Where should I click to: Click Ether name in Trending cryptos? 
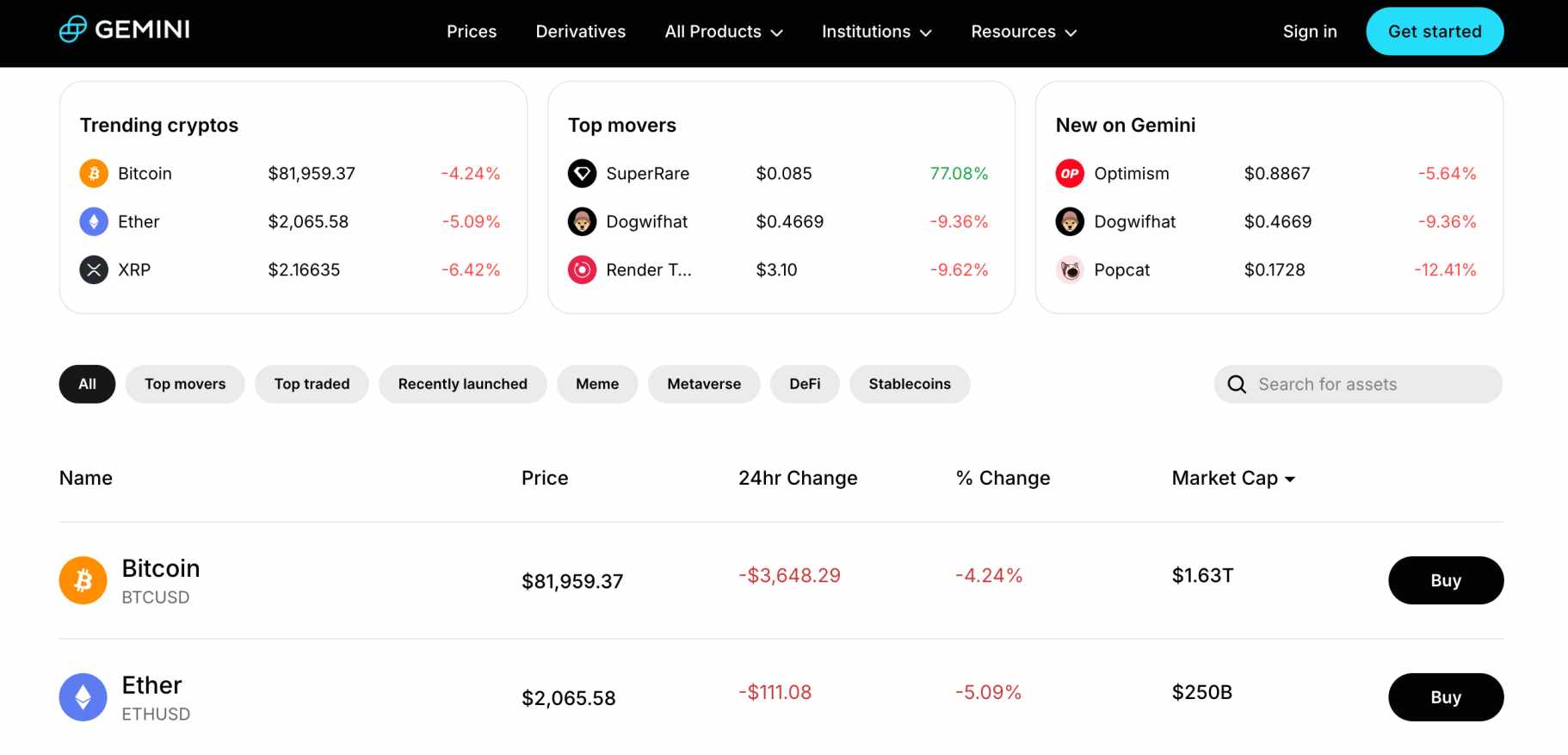tap(139, 222)
